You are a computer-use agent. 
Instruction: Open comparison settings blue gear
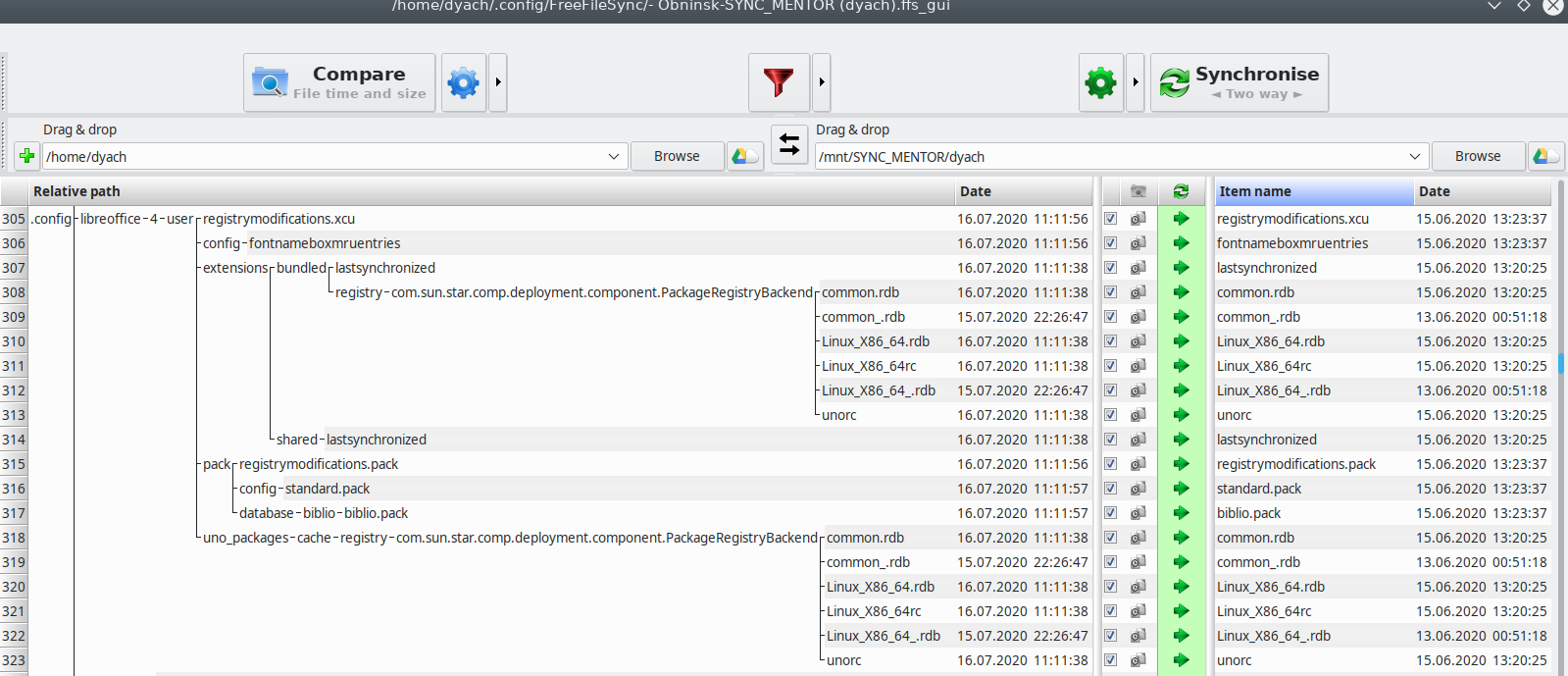464,82
